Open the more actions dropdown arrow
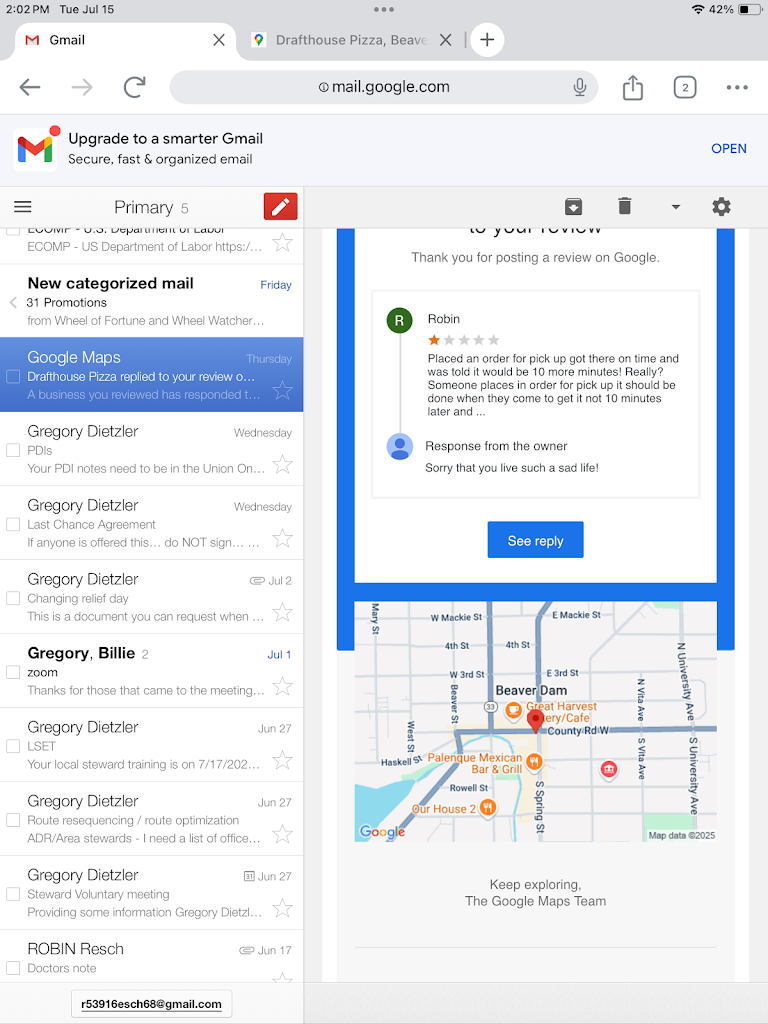Screen dimensions: 768x1024 675,207
